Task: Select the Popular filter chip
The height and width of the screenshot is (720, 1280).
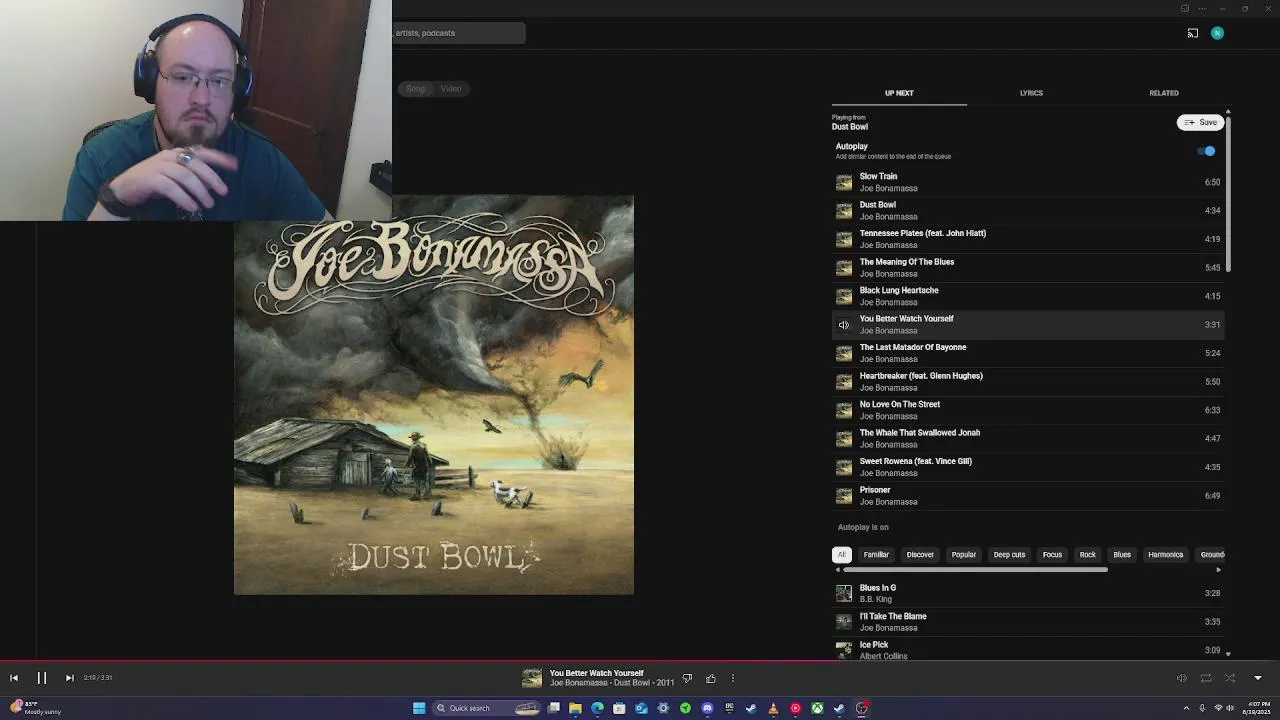Action: [964, 555]
